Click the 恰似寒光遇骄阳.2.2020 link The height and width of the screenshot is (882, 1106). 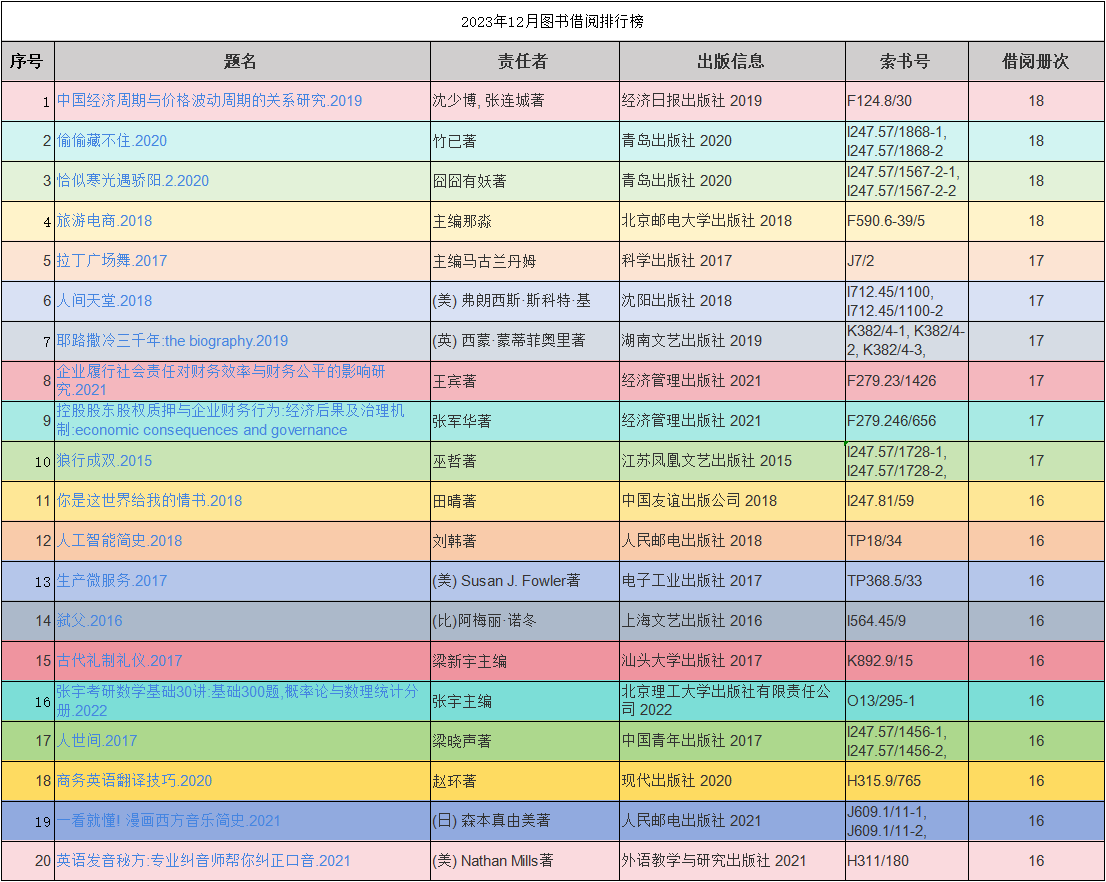point(133,181)
